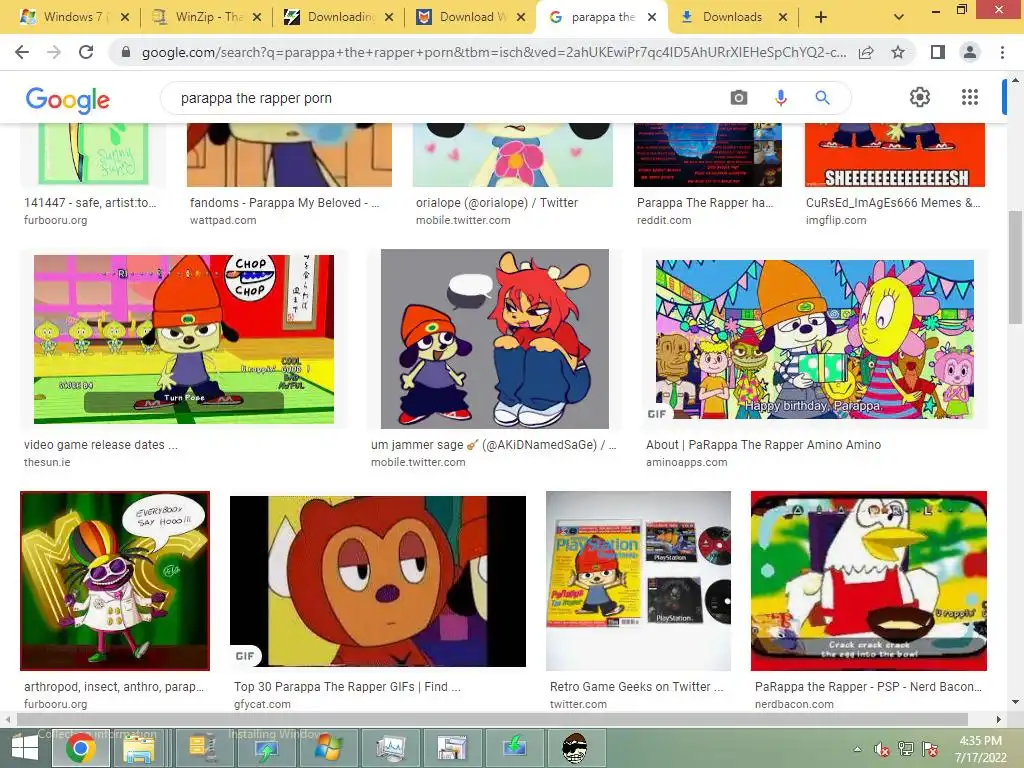Click into the Google search box
The image size is (1024, 768).
(x=444, y=98)
